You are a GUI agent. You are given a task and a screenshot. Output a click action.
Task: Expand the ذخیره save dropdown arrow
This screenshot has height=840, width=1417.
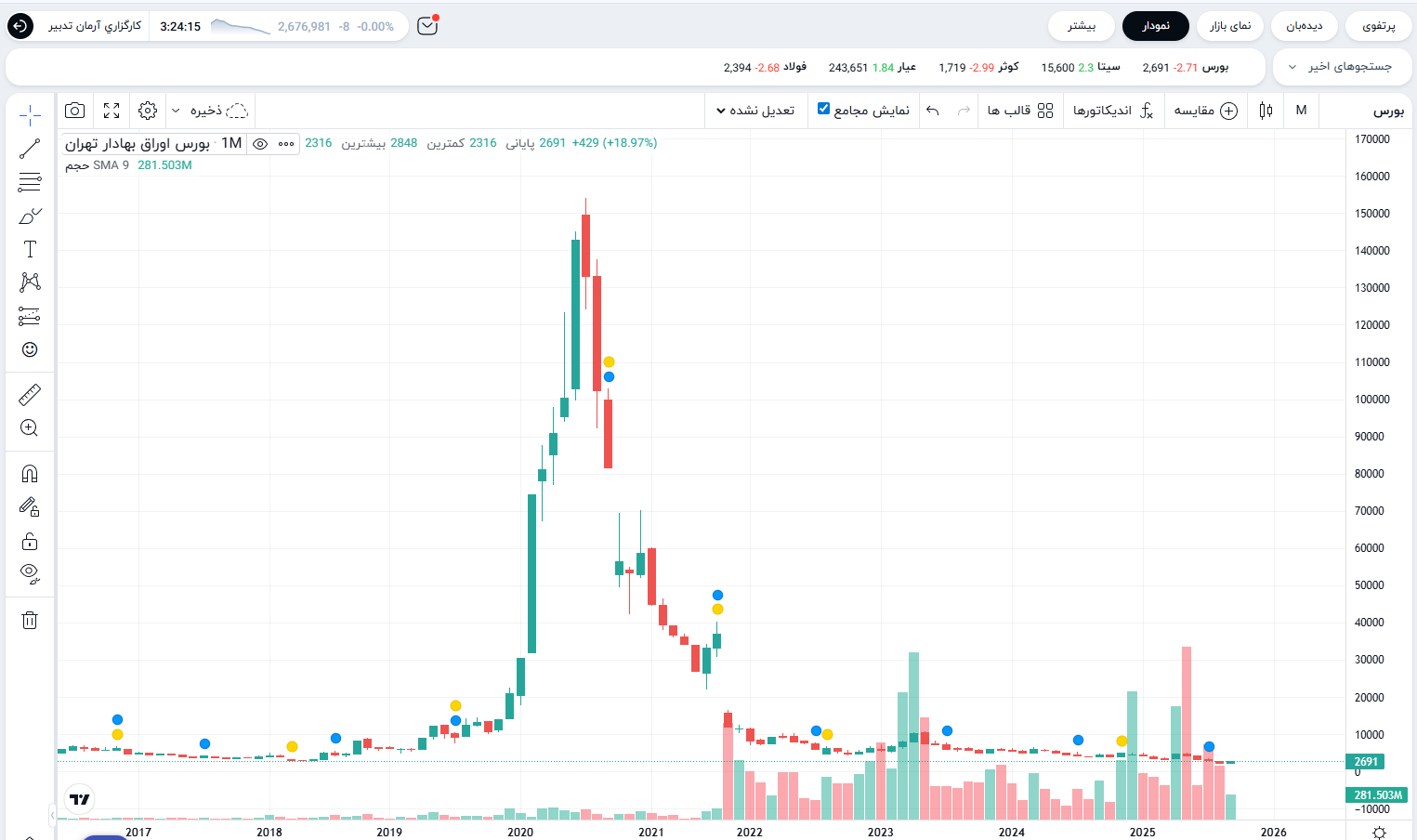176,111
